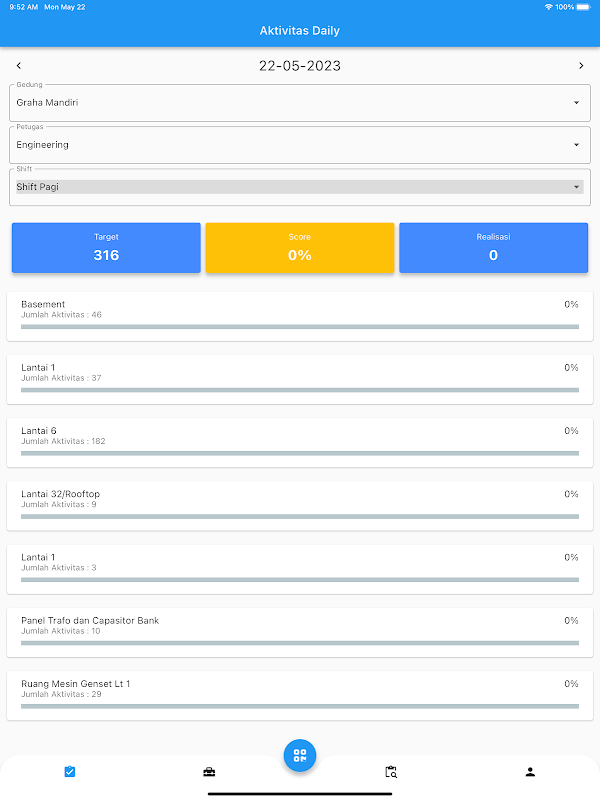Go to previous date with left chevron
Image resolution: width=600 pixels, height=800 pixels.
tap(19, 66)
